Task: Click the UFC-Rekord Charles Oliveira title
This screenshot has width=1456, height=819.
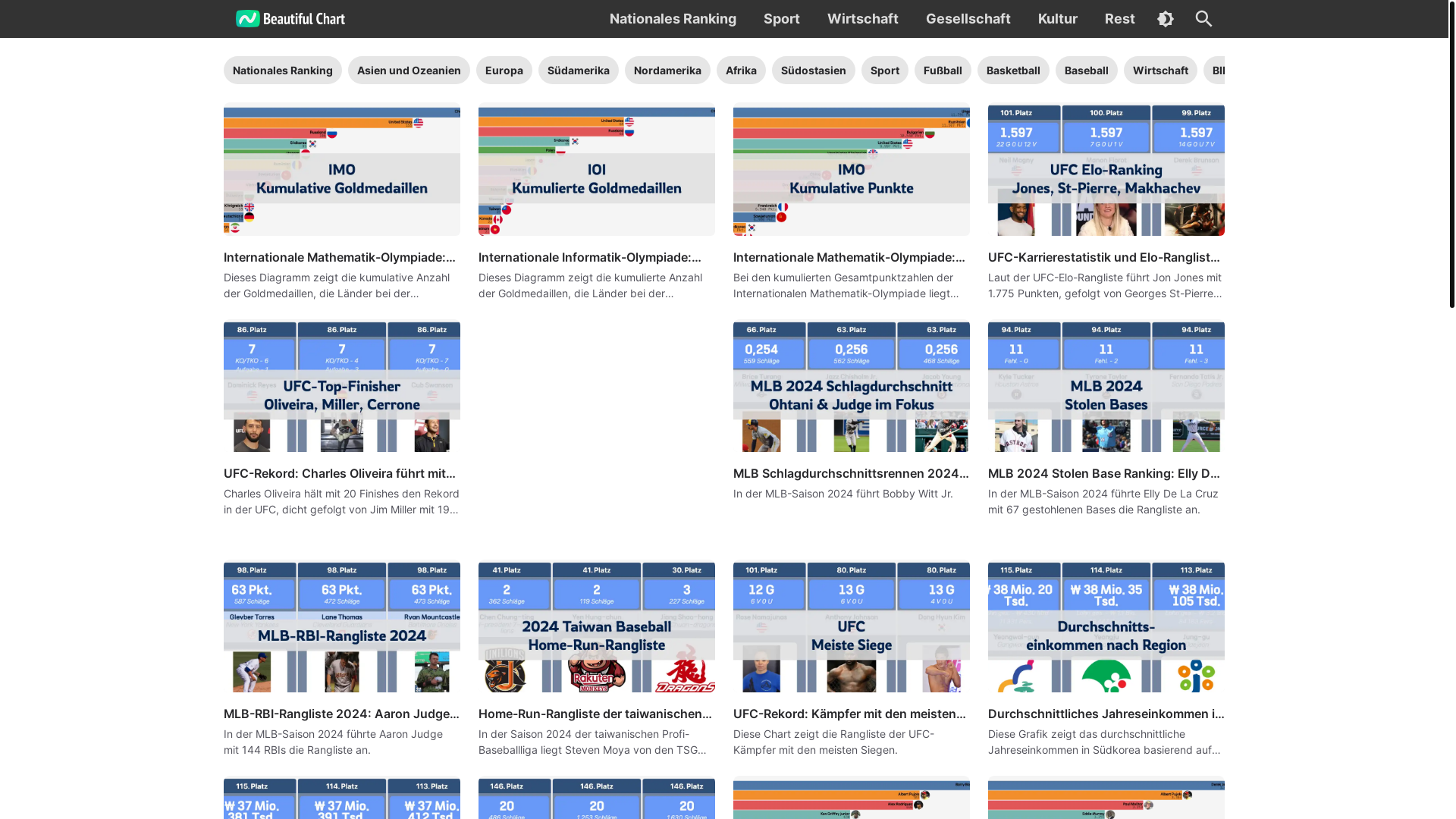Action: (x=340, y=473)
